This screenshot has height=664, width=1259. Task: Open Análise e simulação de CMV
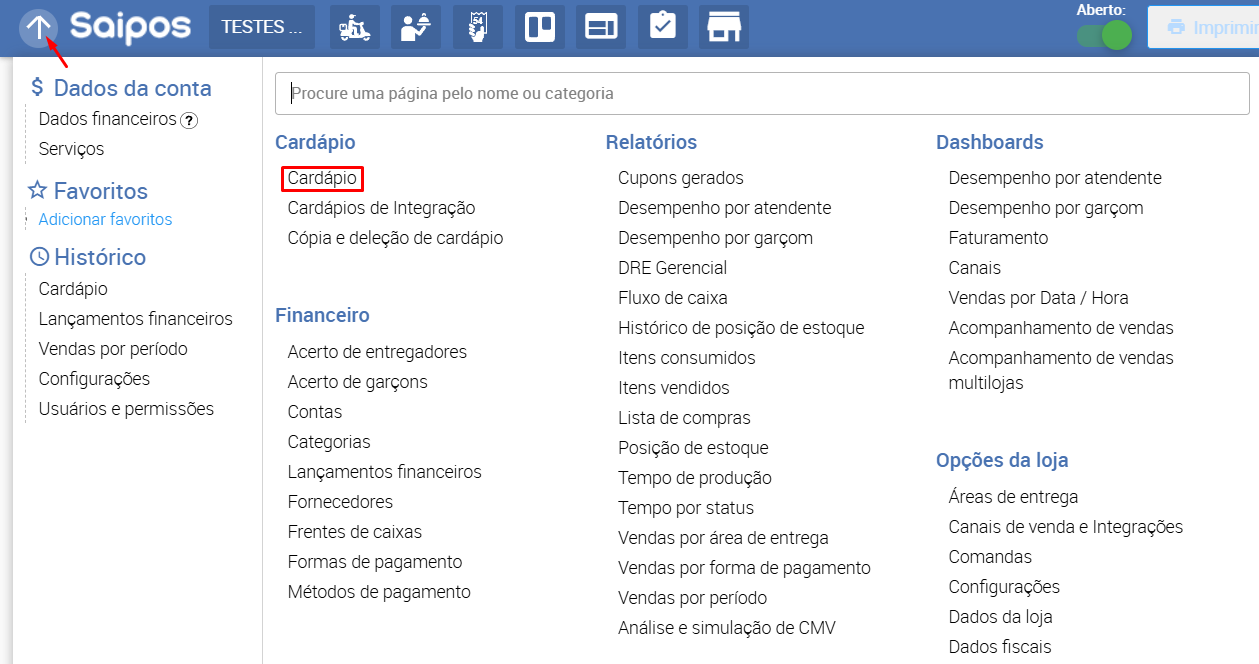[x=727, y=628]
